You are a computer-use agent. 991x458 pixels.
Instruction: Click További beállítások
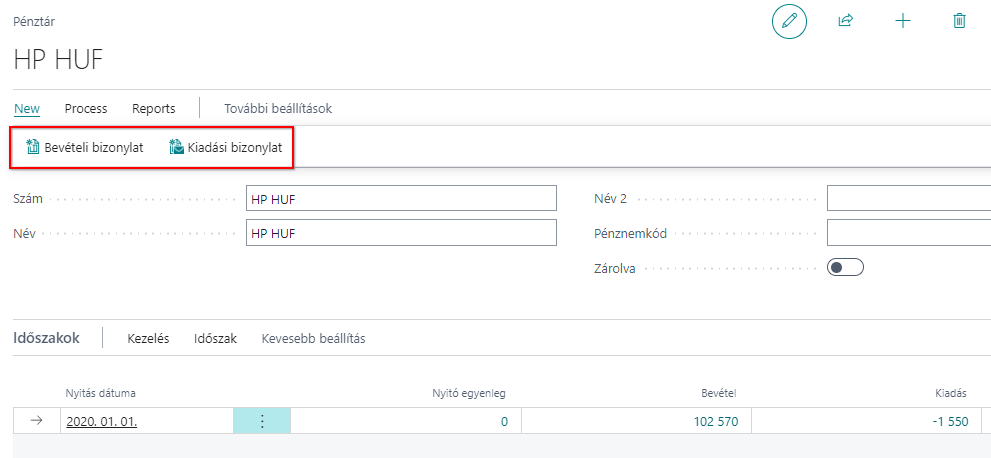point(278,109)
